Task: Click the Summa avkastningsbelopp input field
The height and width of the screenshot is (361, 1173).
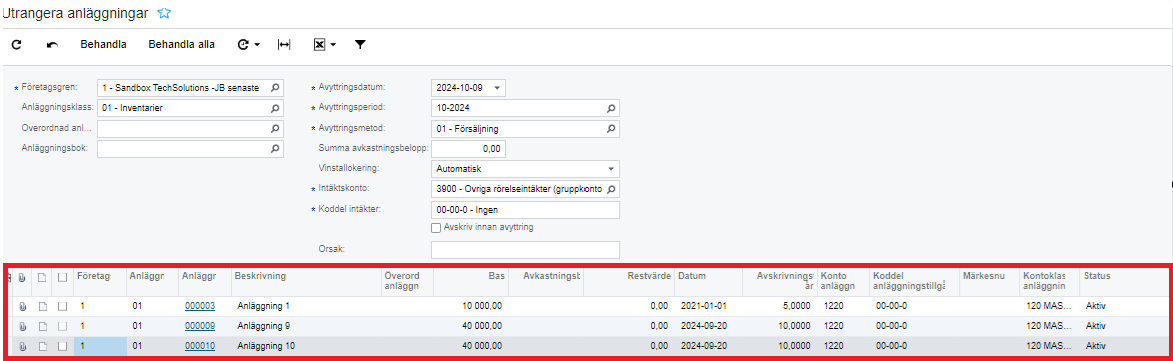Action: (x=468, y=149)
